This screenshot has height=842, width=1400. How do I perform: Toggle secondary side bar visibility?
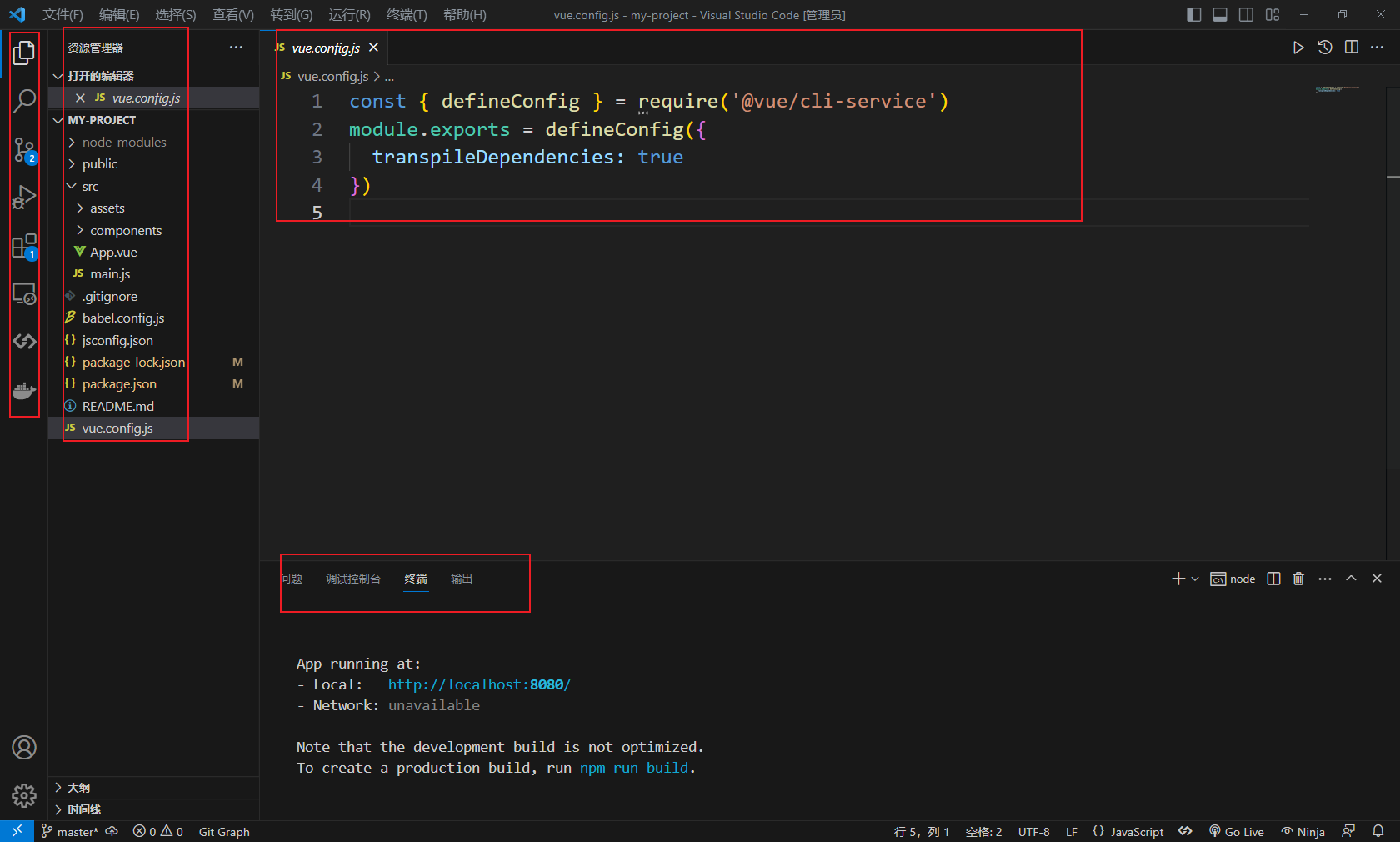pyautogui.click(x=1246, y=14)
